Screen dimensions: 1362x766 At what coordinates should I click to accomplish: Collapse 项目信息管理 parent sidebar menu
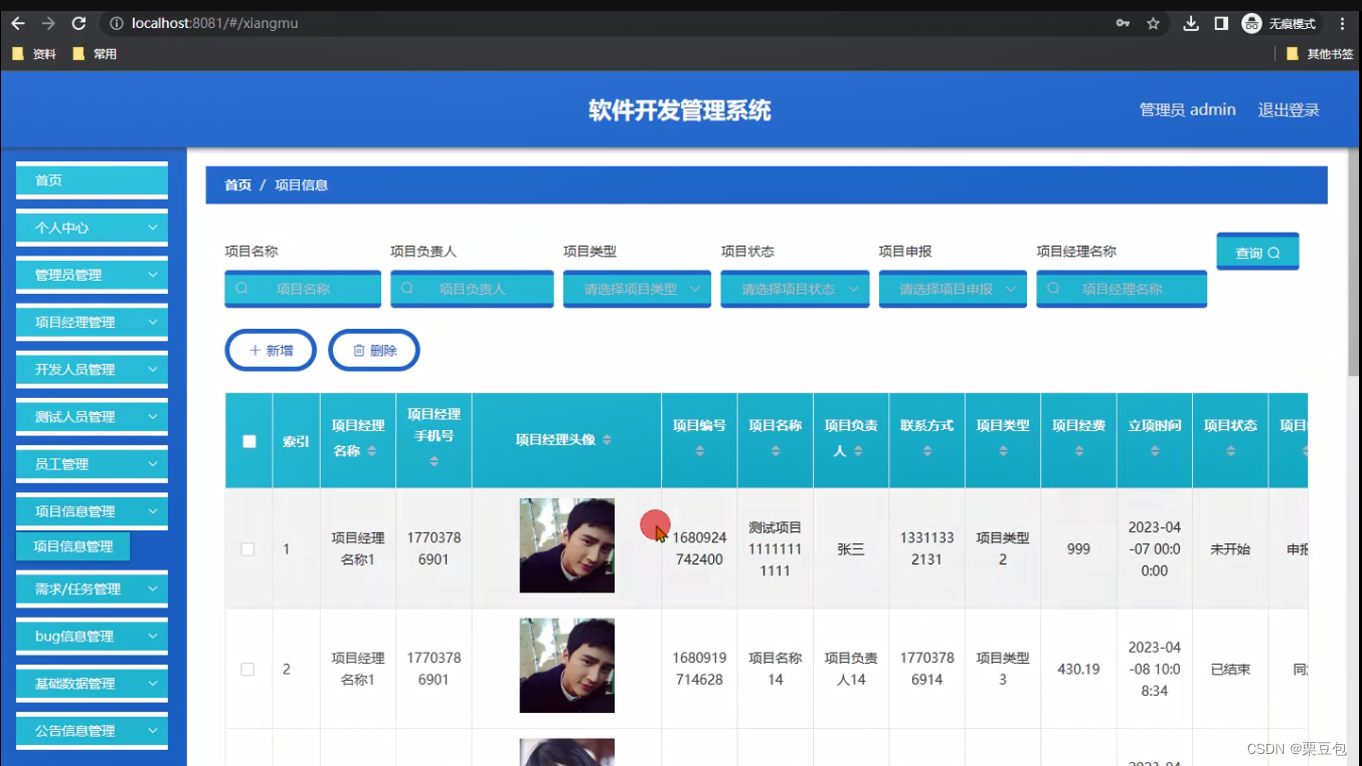92,511
